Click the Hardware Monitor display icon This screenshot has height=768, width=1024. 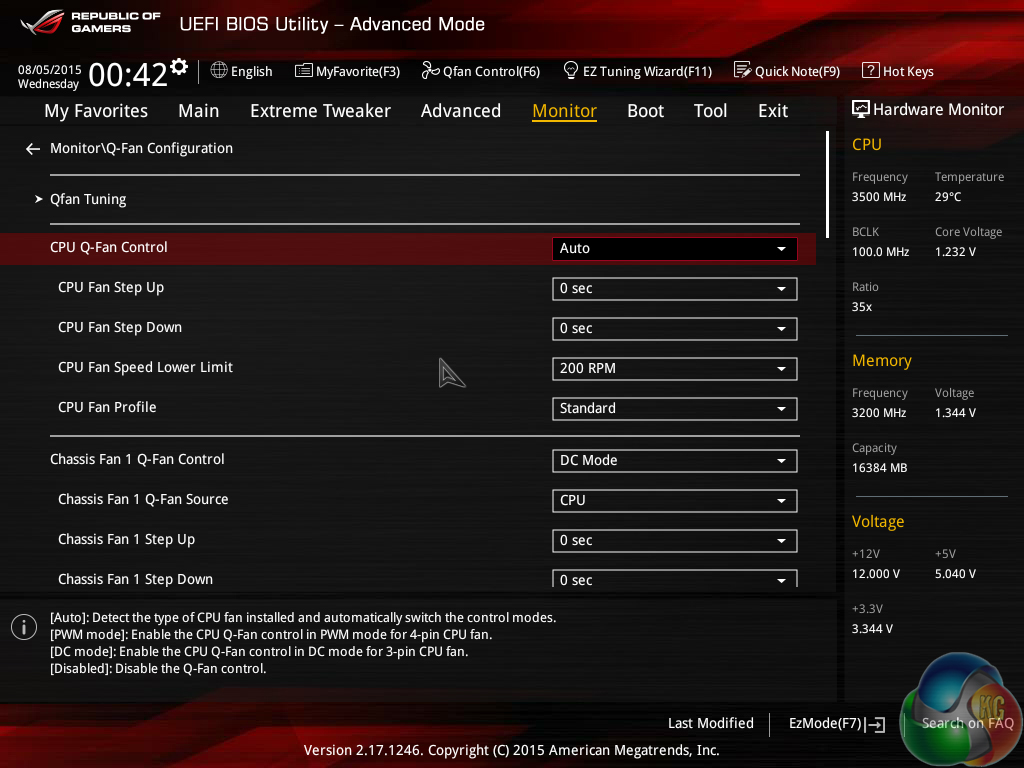click(861, 109)
